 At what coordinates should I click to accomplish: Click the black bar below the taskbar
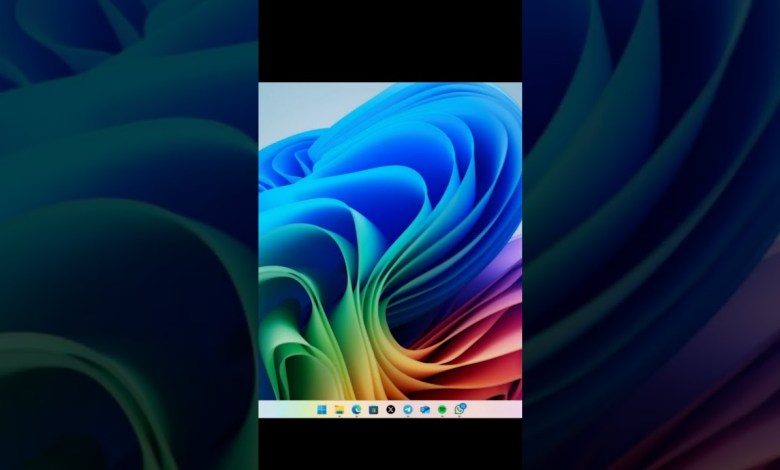point(390,445)
